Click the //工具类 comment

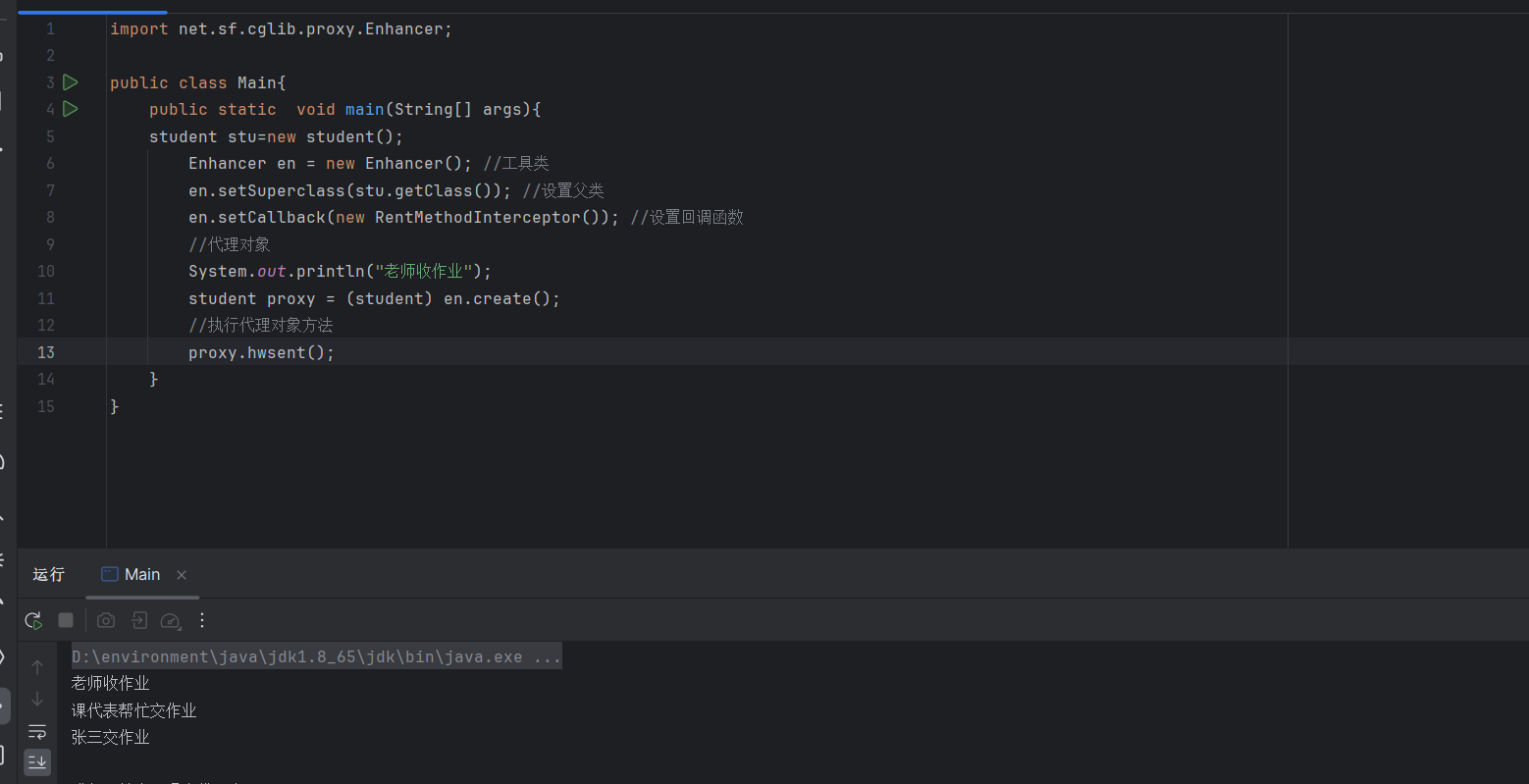(516, 163)
